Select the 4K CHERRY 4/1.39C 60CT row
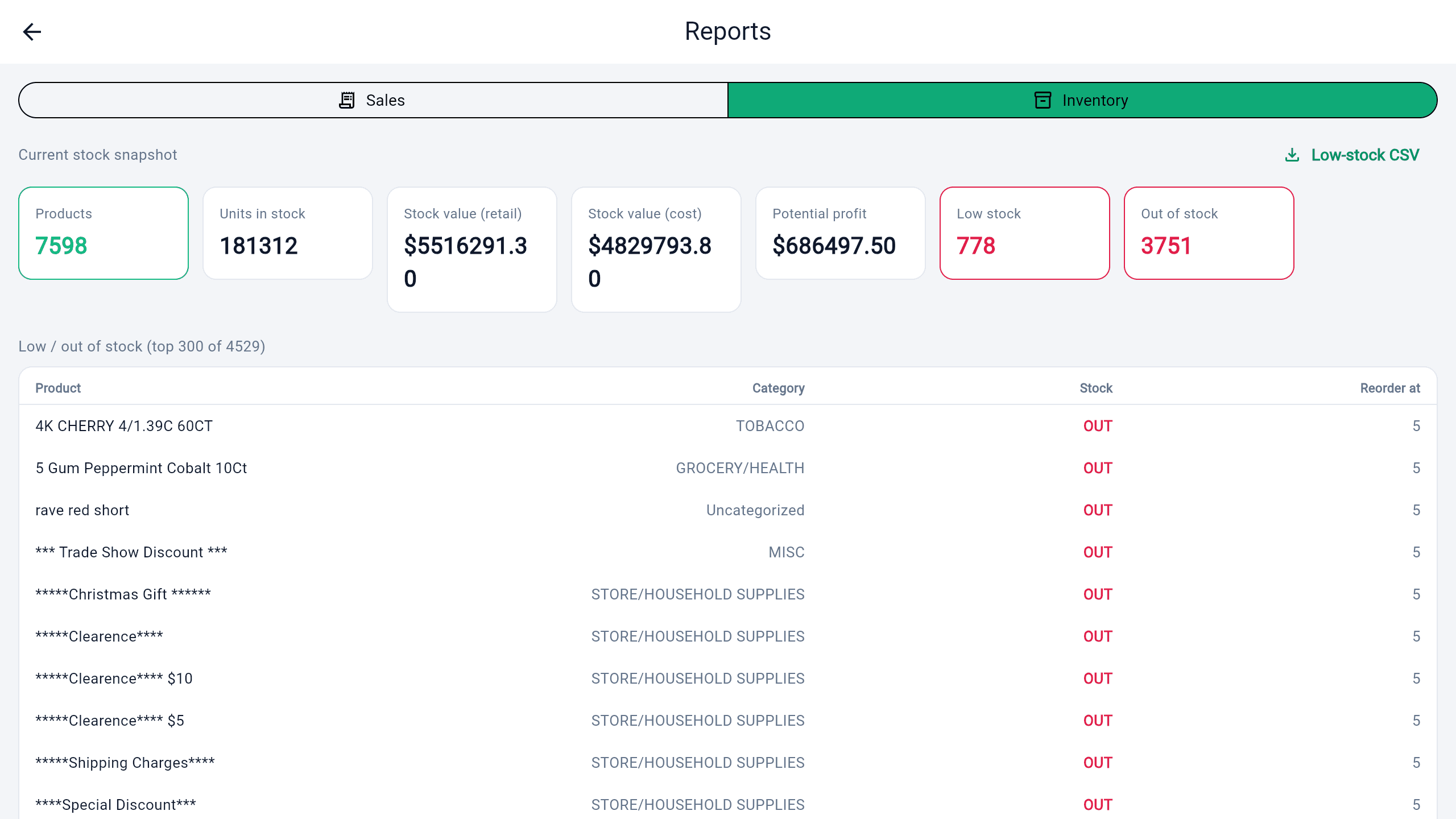1456x819 pixels. (x=728, y=426)
